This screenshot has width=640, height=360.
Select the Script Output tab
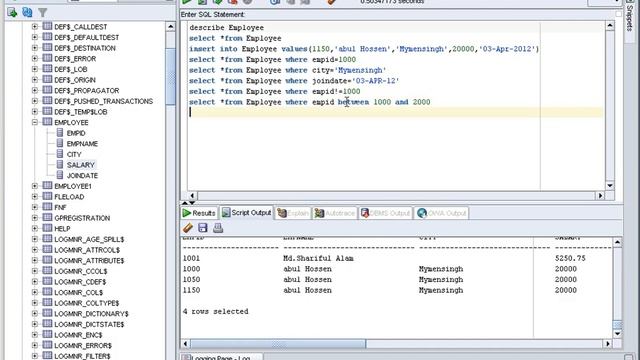(x=247, y=213)
